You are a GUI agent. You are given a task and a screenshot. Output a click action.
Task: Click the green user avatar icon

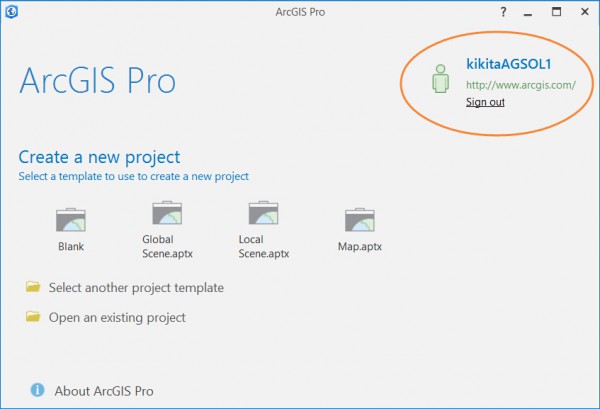coord(440,78)
